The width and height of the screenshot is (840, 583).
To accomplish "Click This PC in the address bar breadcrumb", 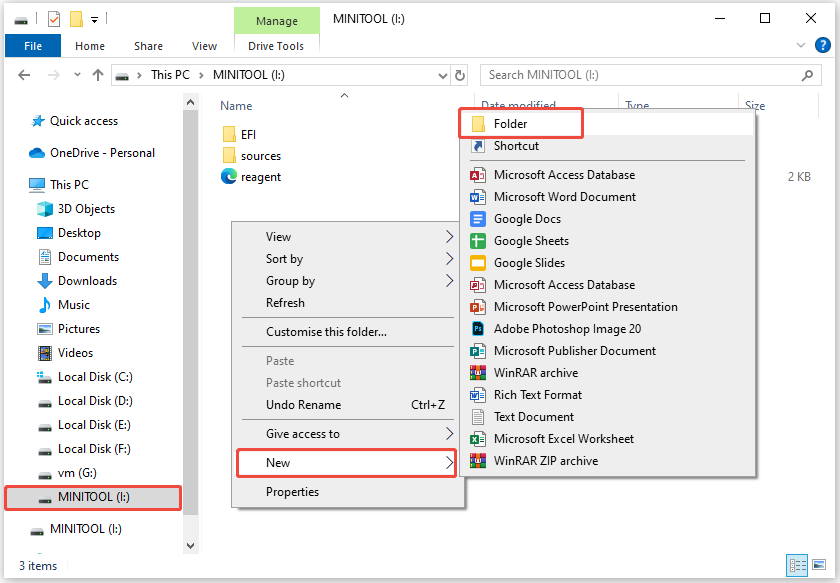I will 170,75.
